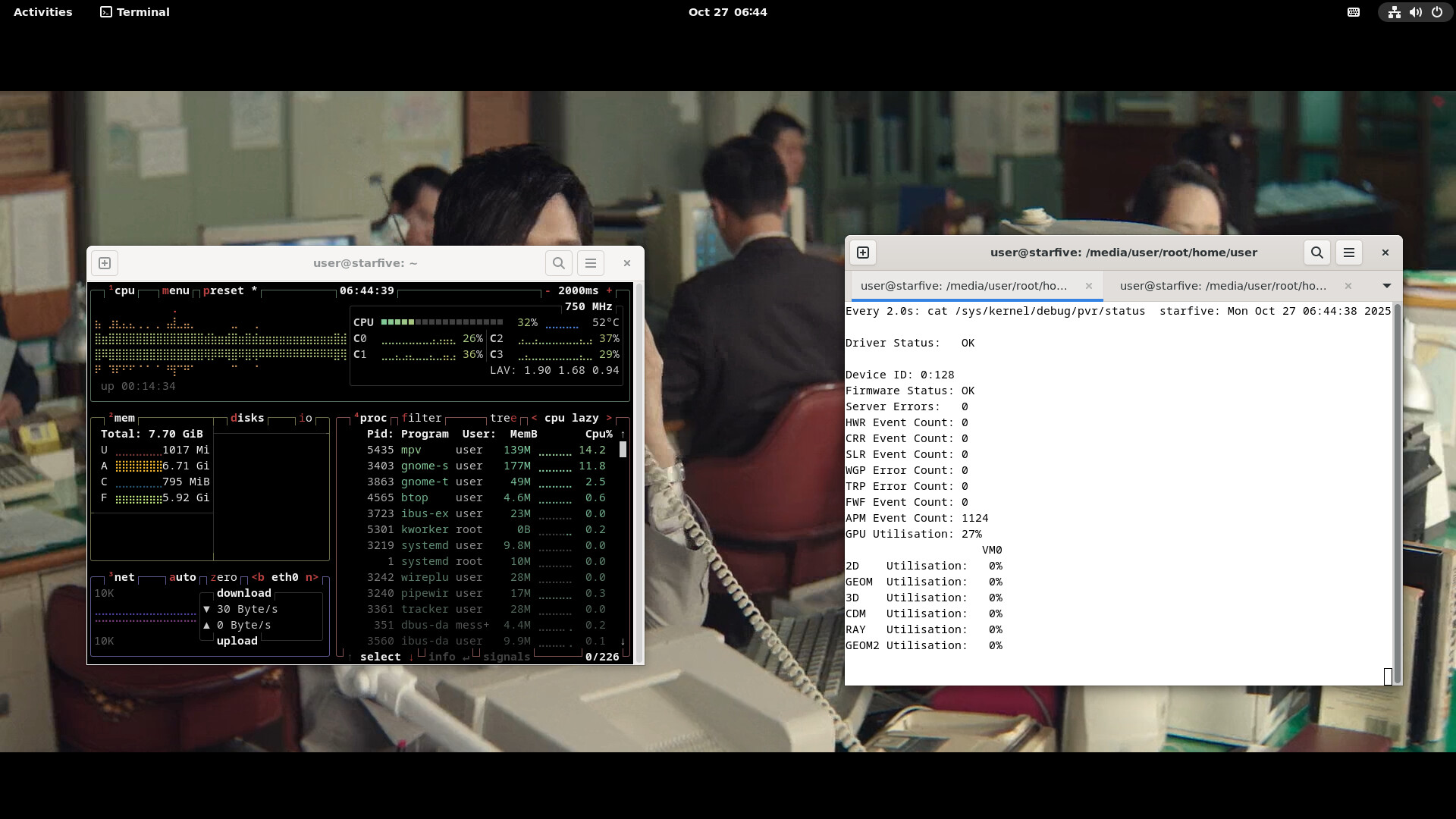Click search icon in pvr status terminal
The width and height of the screenshot is (1456, 819).
1317,253
